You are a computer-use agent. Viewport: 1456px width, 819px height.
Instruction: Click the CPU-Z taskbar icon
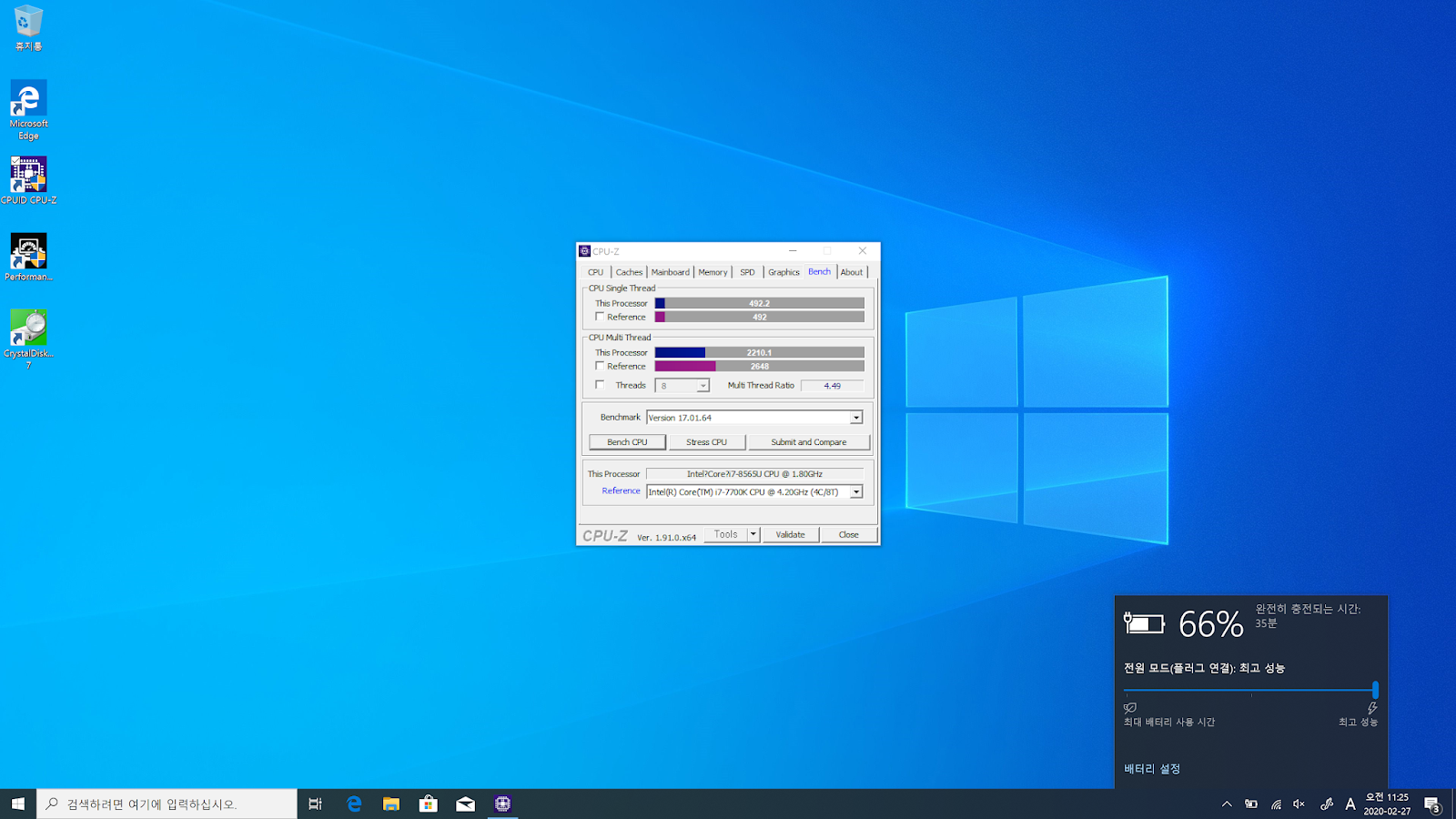coord(502,804)
